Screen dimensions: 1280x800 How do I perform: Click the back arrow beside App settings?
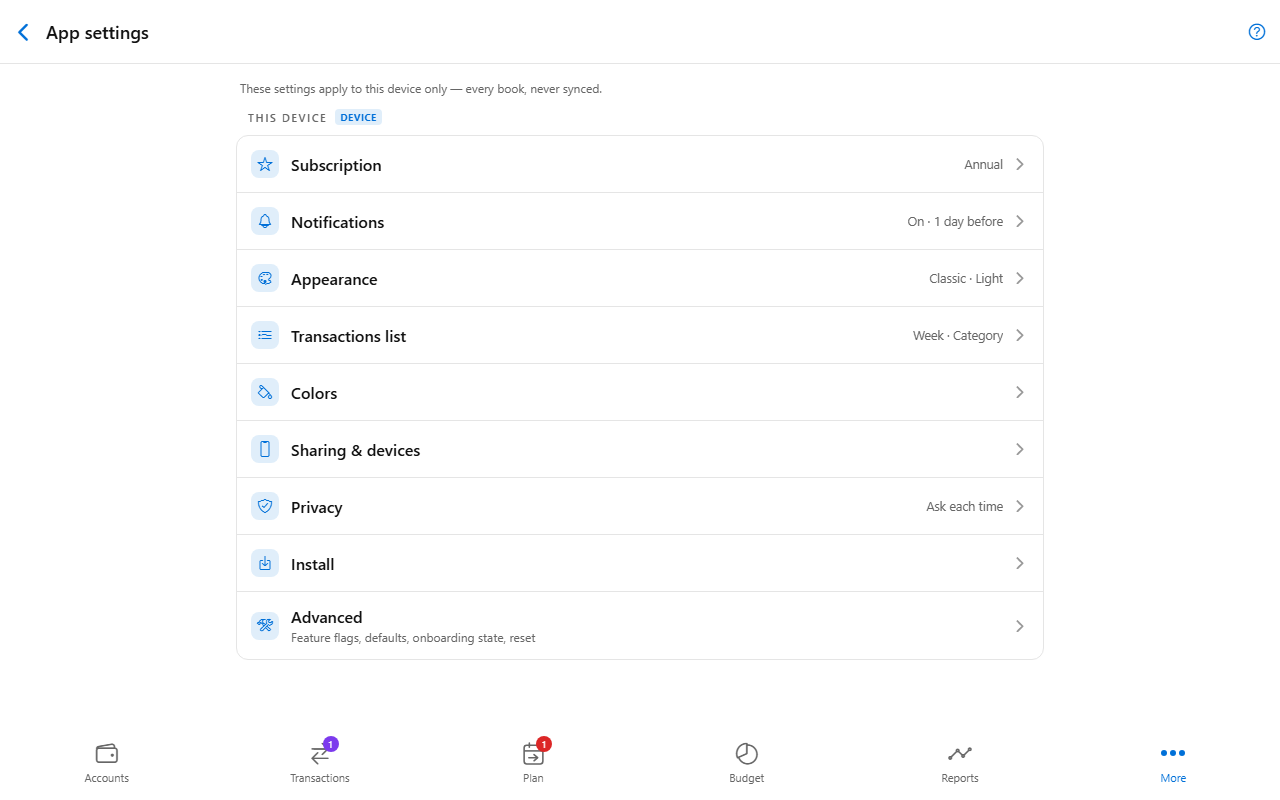click(24, 32)
